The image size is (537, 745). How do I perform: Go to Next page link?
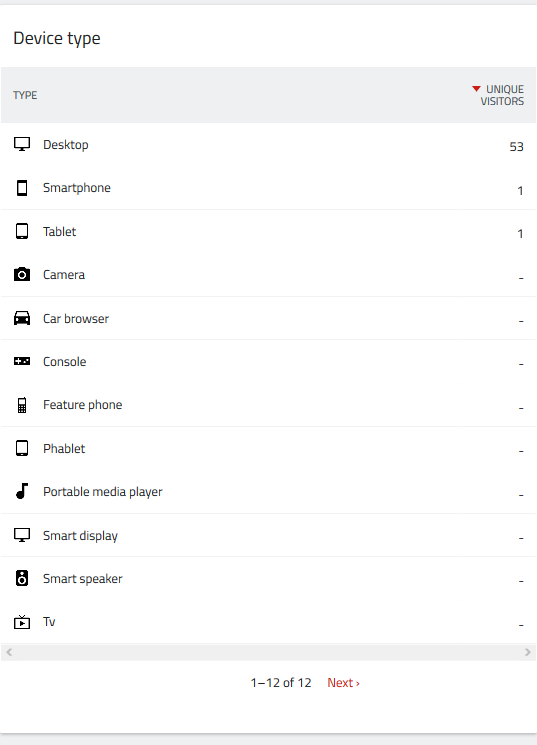click(x=343, y=683)
